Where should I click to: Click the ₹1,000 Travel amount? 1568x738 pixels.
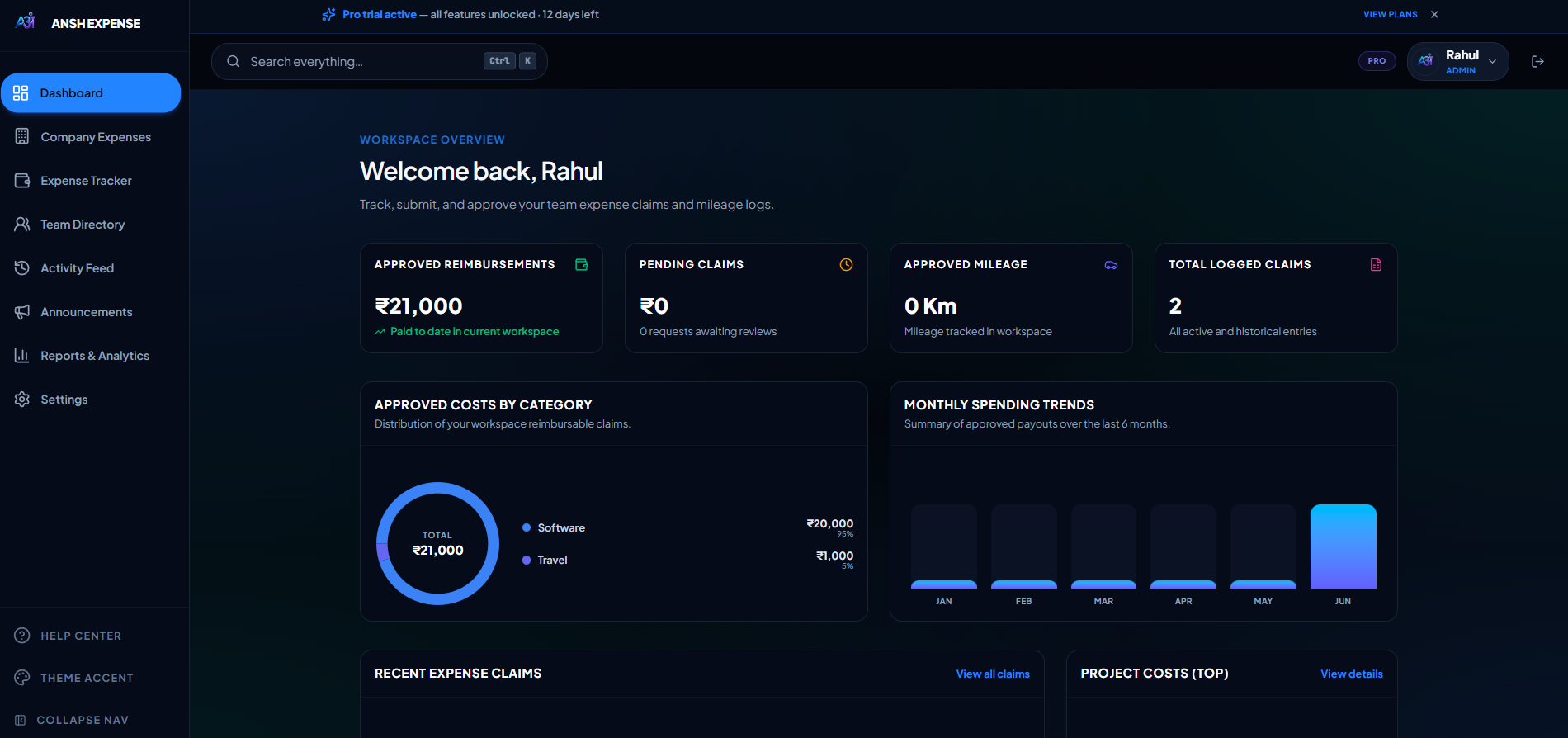point(834,556)
